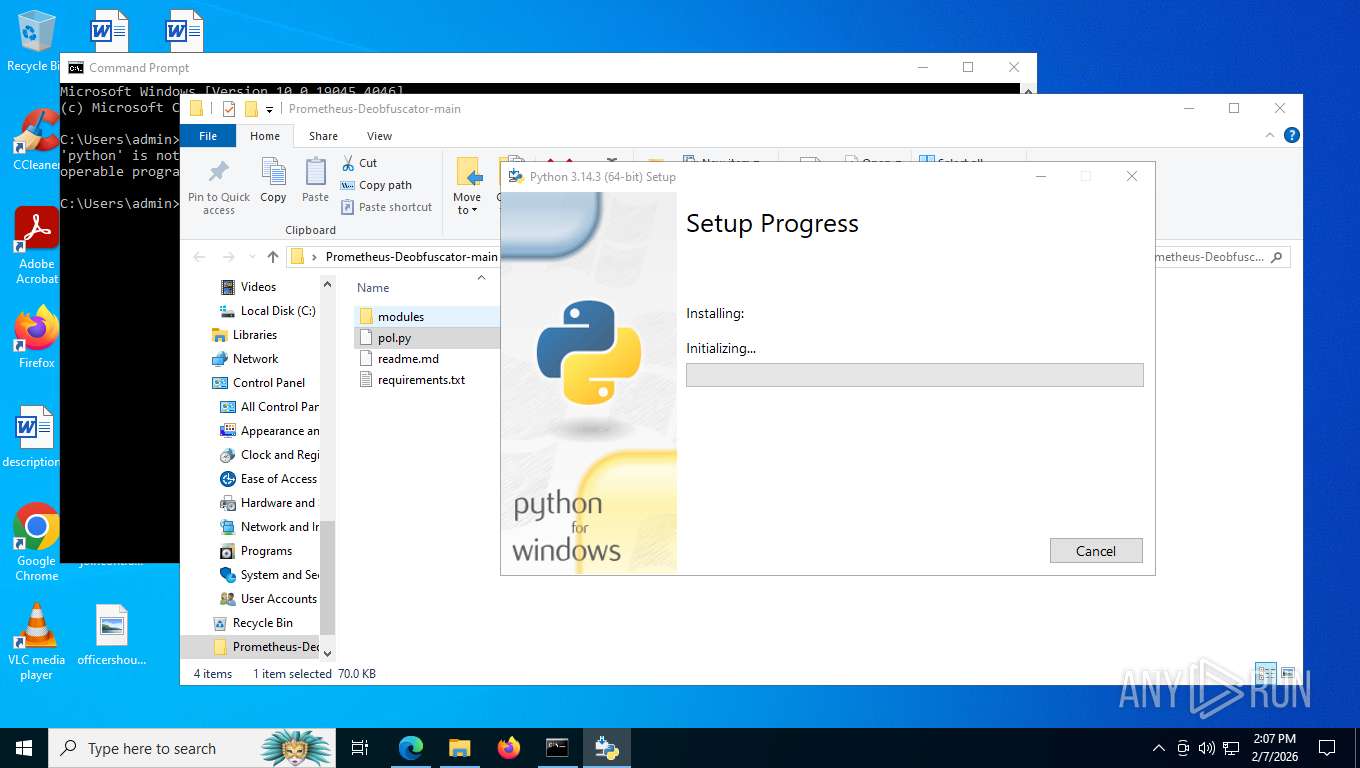The height and width of the screenshot is (768, 1360).
Task: Open the File menu in File Explorer
Action: [x=208, y=136]
